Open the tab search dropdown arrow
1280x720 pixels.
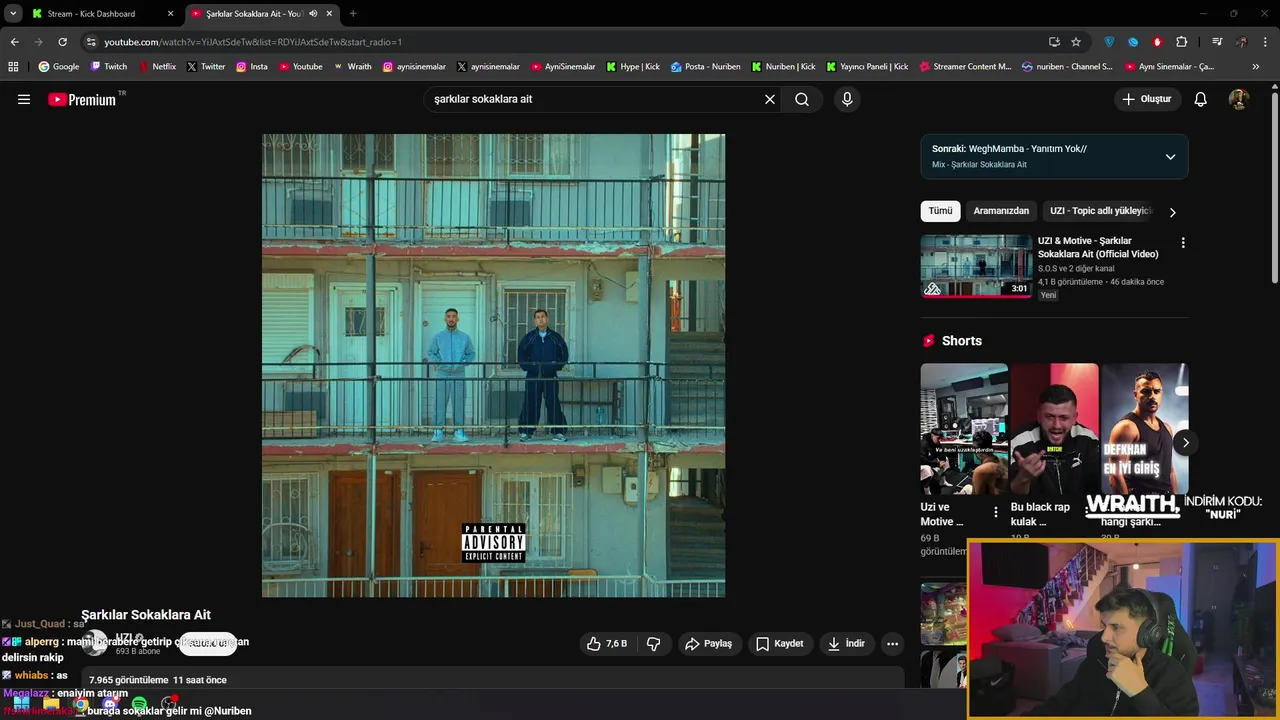tap(13, 14)
